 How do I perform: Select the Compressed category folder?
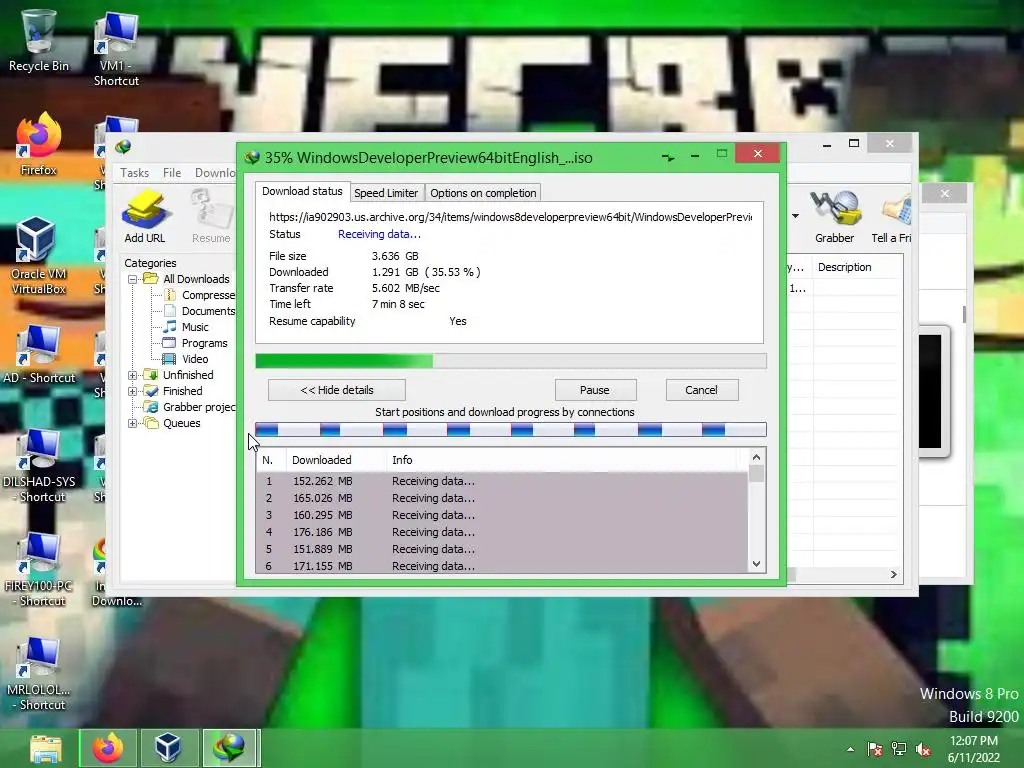[x=199, y=295]
